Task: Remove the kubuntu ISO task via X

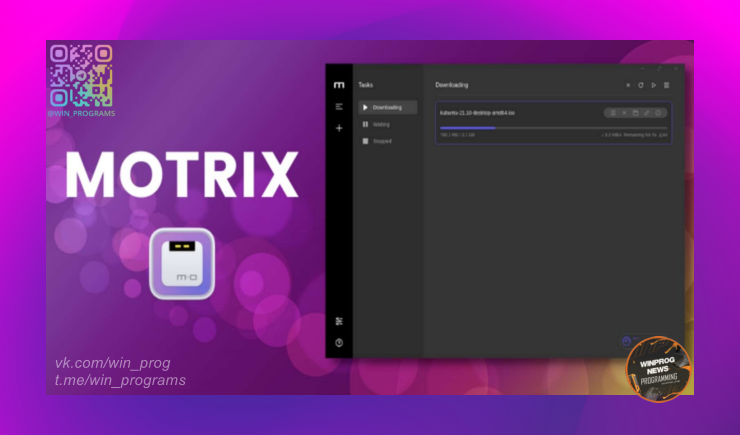Action: click(624, 113)
